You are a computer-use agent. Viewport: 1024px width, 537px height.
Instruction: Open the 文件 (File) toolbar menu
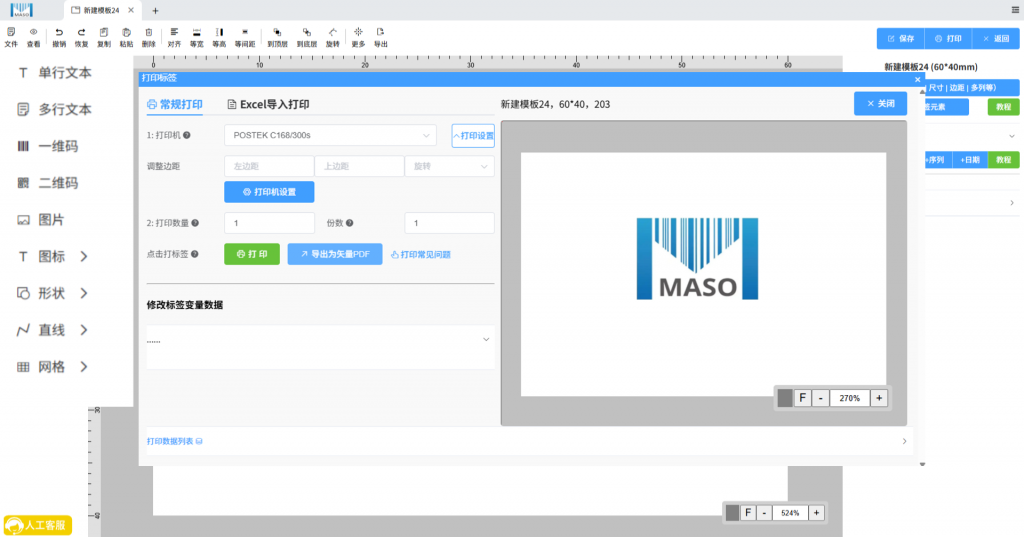click(11, 37)
